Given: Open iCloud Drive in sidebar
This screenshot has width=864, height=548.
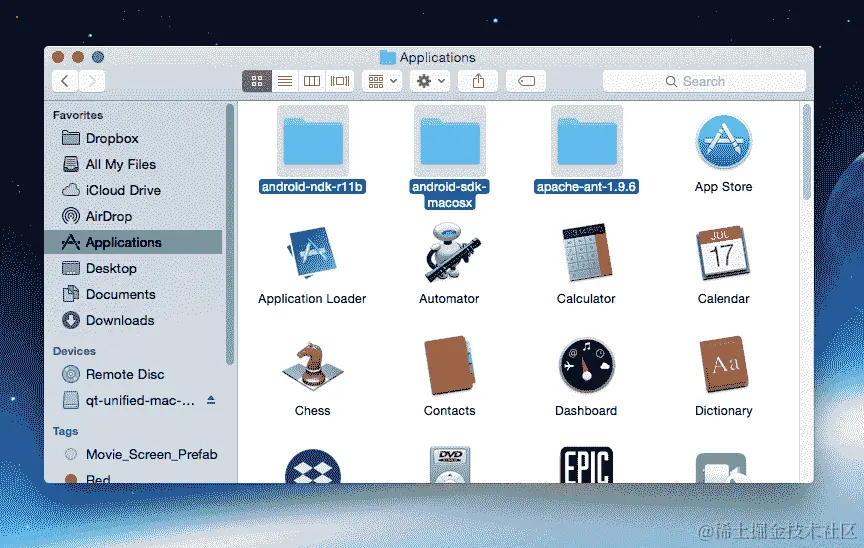Looking at the screenshot, I should [x=134, y=190].
